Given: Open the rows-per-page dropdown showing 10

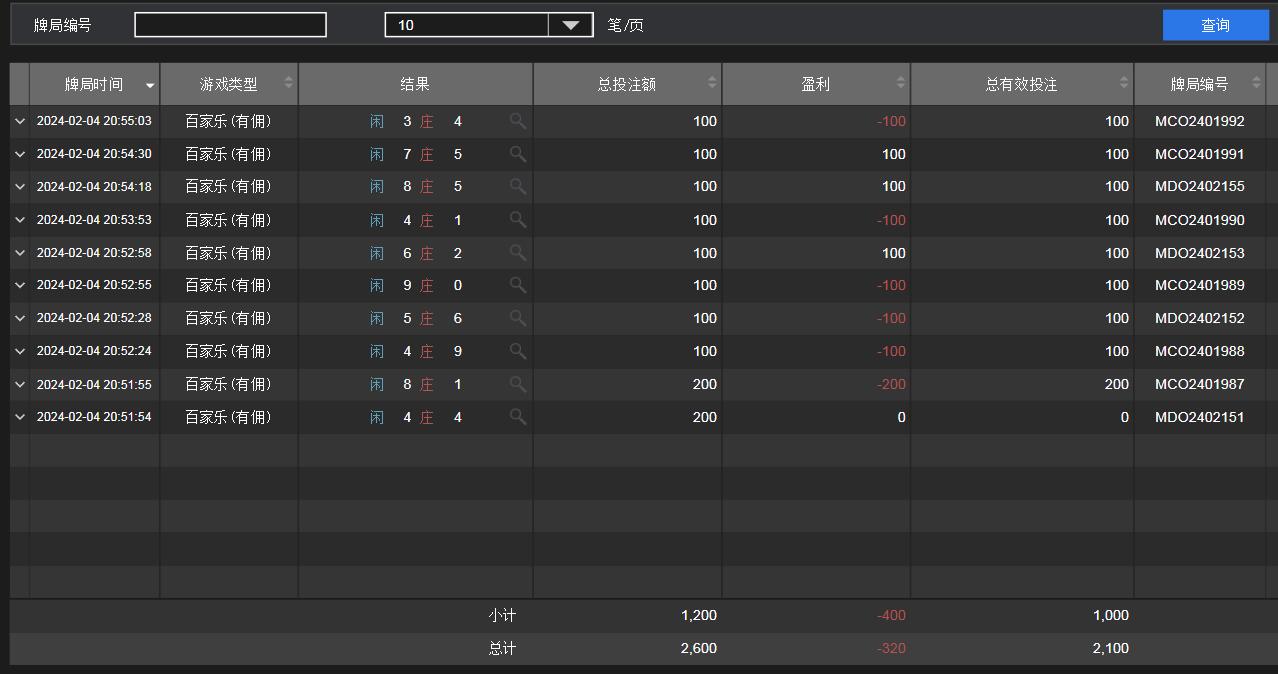Looking at the screenshot, I should 570,25.
